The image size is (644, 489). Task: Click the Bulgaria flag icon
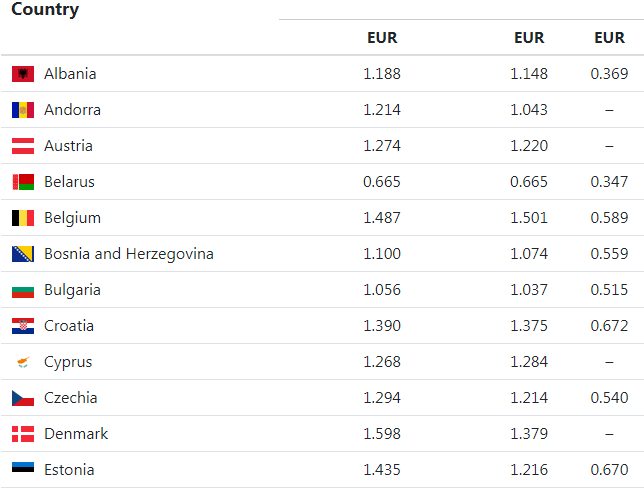point(23,290)
